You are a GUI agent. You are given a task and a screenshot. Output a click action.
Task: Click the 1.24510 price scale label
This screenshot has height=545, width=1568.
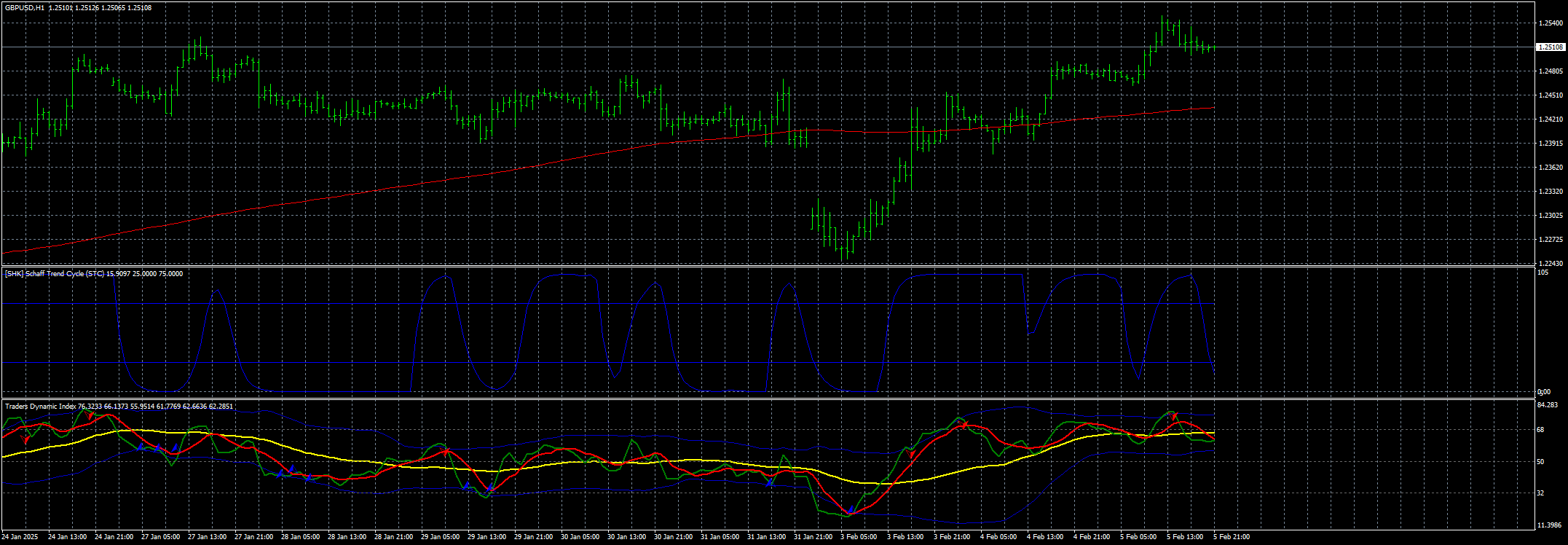coord(1551,95)
